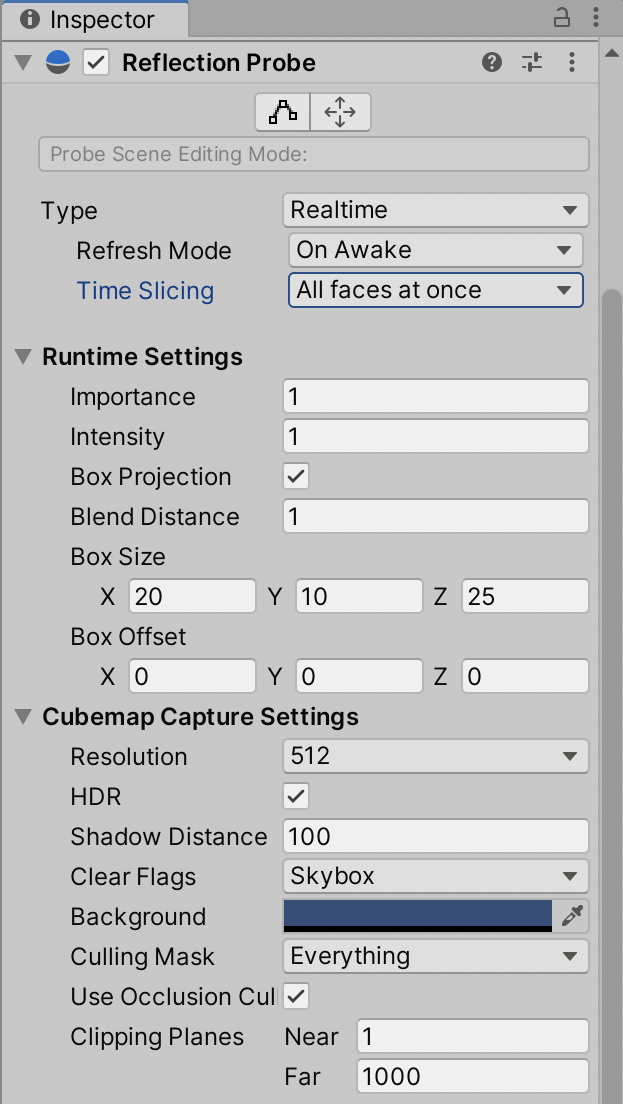Collapse Cubemap Capture Settings section

click(23, 717)
